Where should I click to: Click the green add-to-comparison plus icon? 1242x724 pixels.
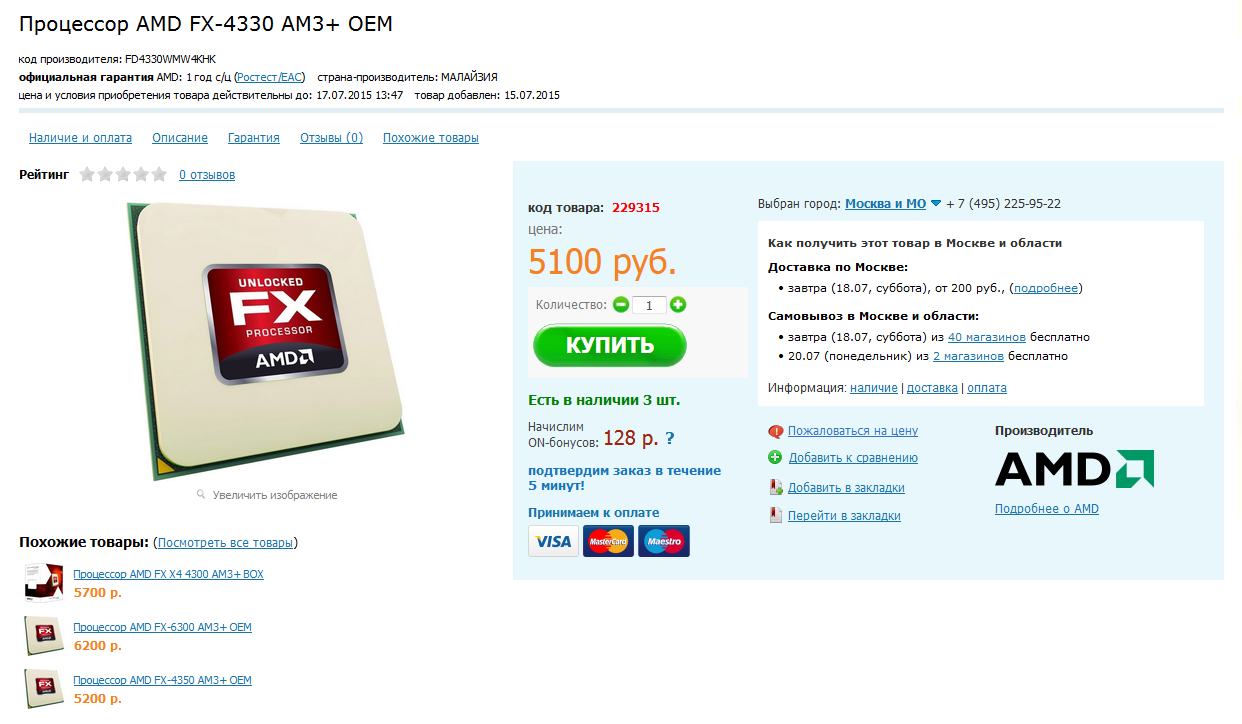[775, 458]
